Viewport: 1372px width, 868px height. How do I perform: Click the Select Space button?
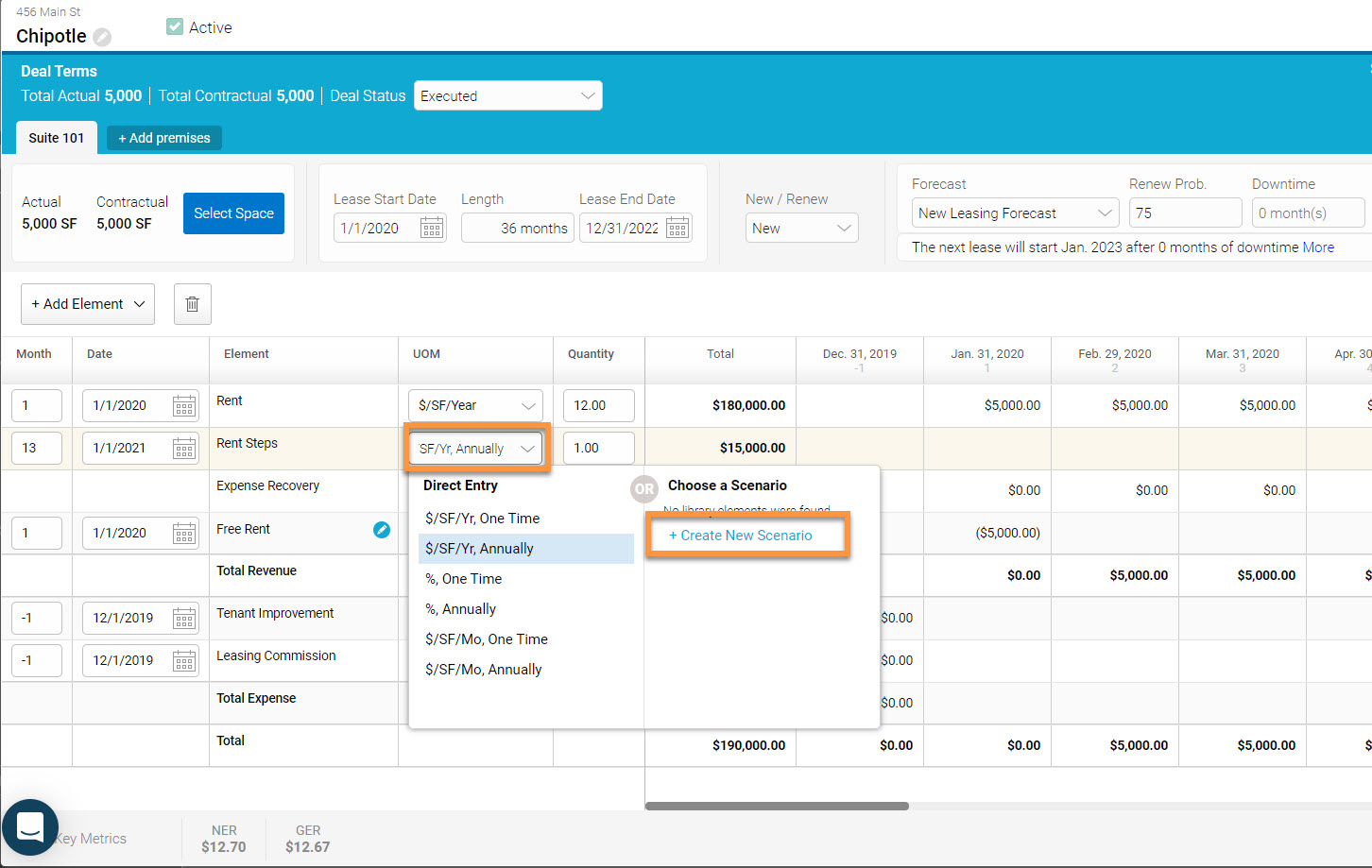pyautogui.click(x=233, y=213)
